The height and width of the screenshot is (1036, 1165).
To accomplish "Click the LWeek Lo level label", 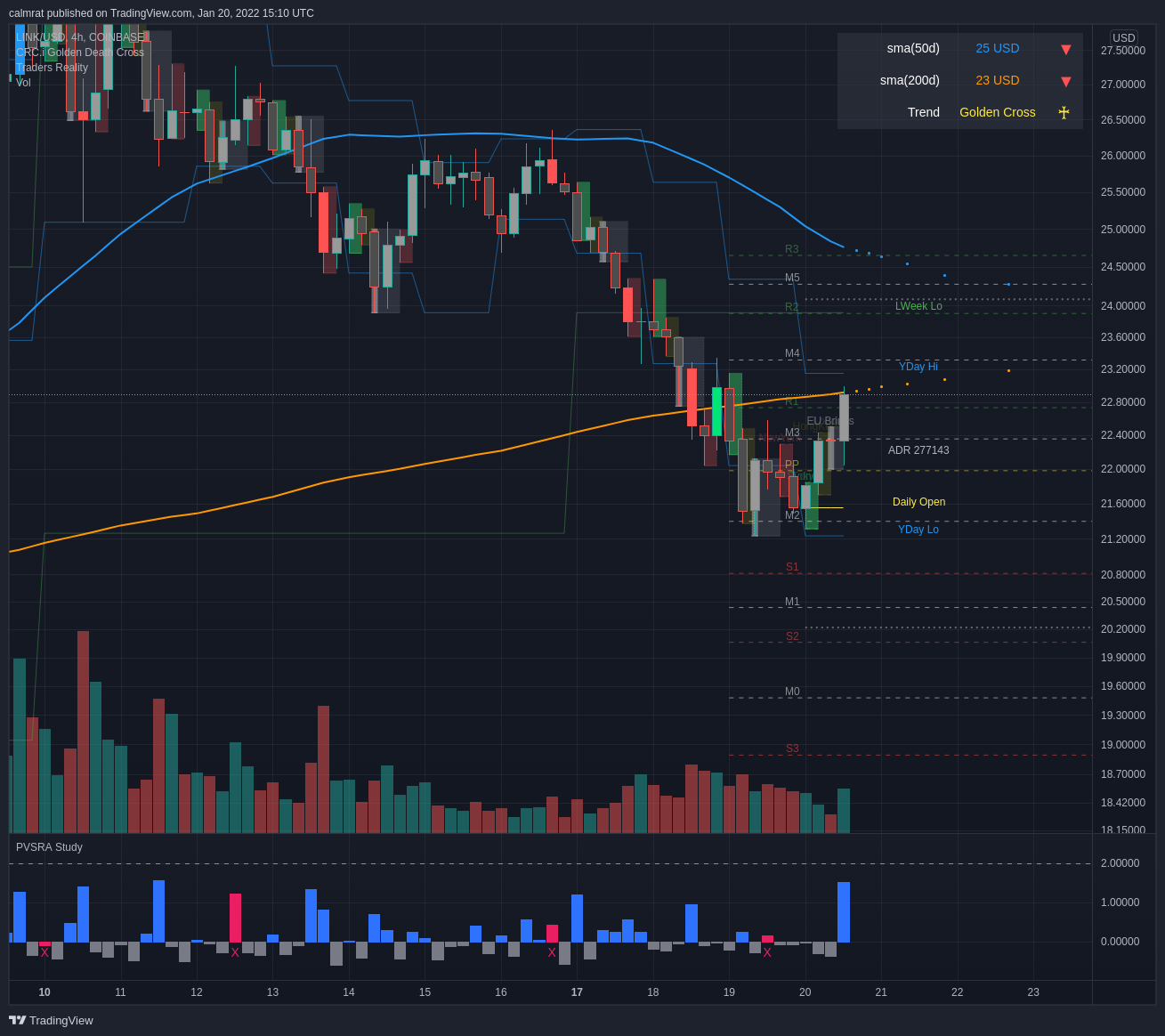I will tap(918, 306).
